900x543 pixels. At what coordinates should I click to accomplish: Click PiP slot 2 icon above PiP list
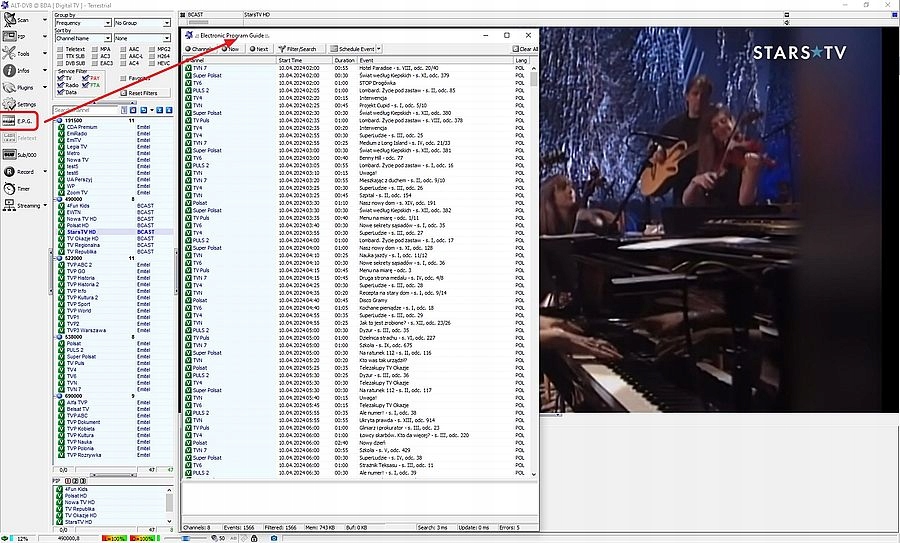pyautogui.click(x=75, y=481)
